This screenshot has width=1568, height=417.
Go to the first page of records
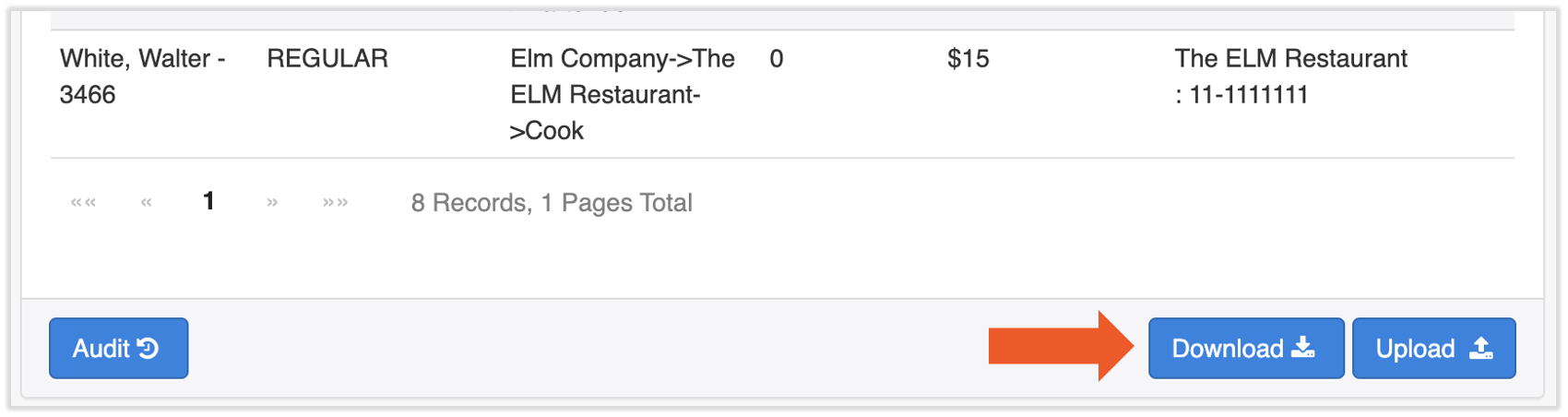pos(83,202)
